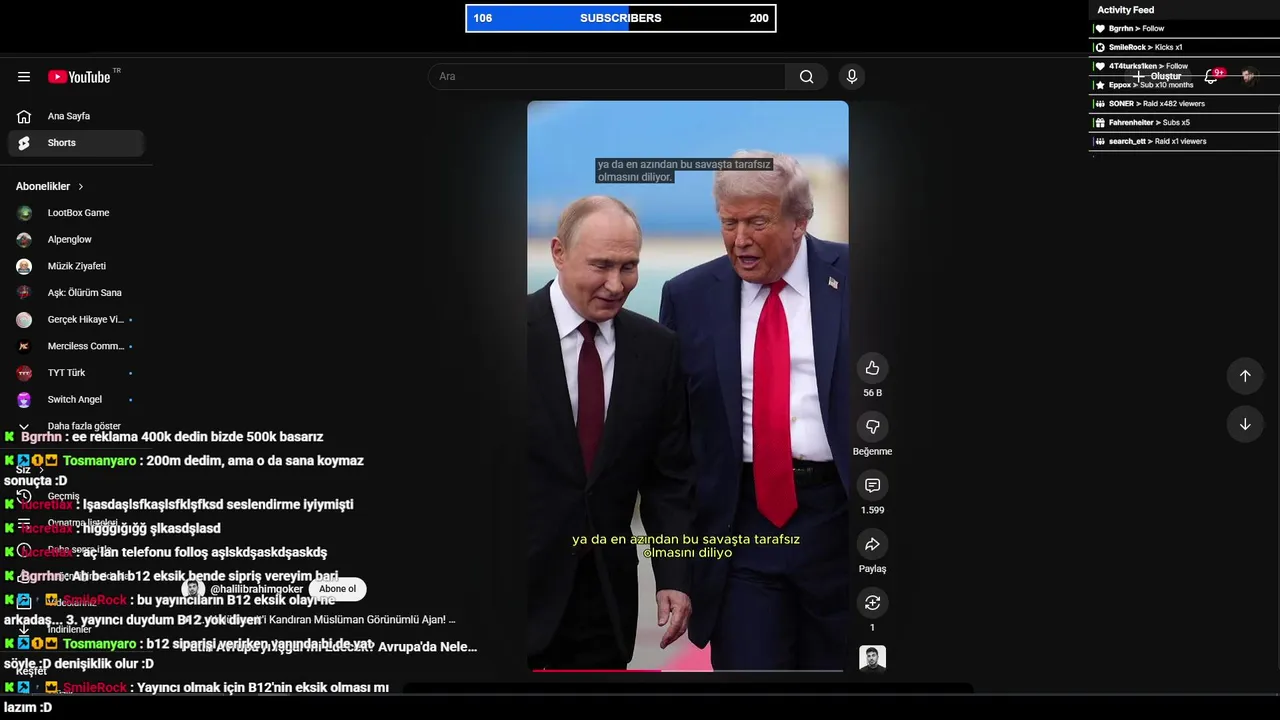This screenshot has height=720, width=1280.
Task: Select Shorts in the sidebar
Action: pos(76,143)
